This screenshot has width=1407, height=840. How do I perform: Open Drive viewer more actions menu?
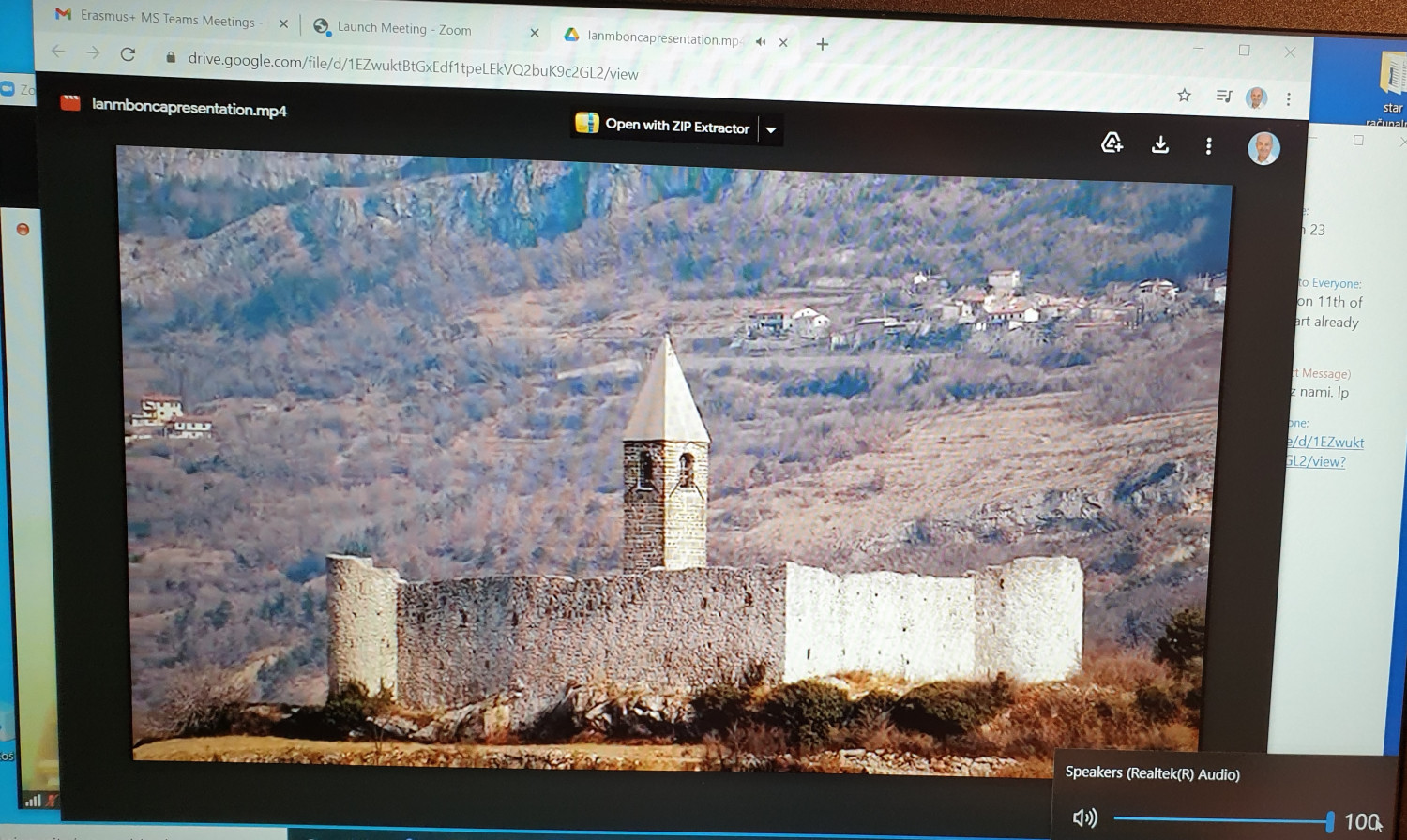point(1209,146)
